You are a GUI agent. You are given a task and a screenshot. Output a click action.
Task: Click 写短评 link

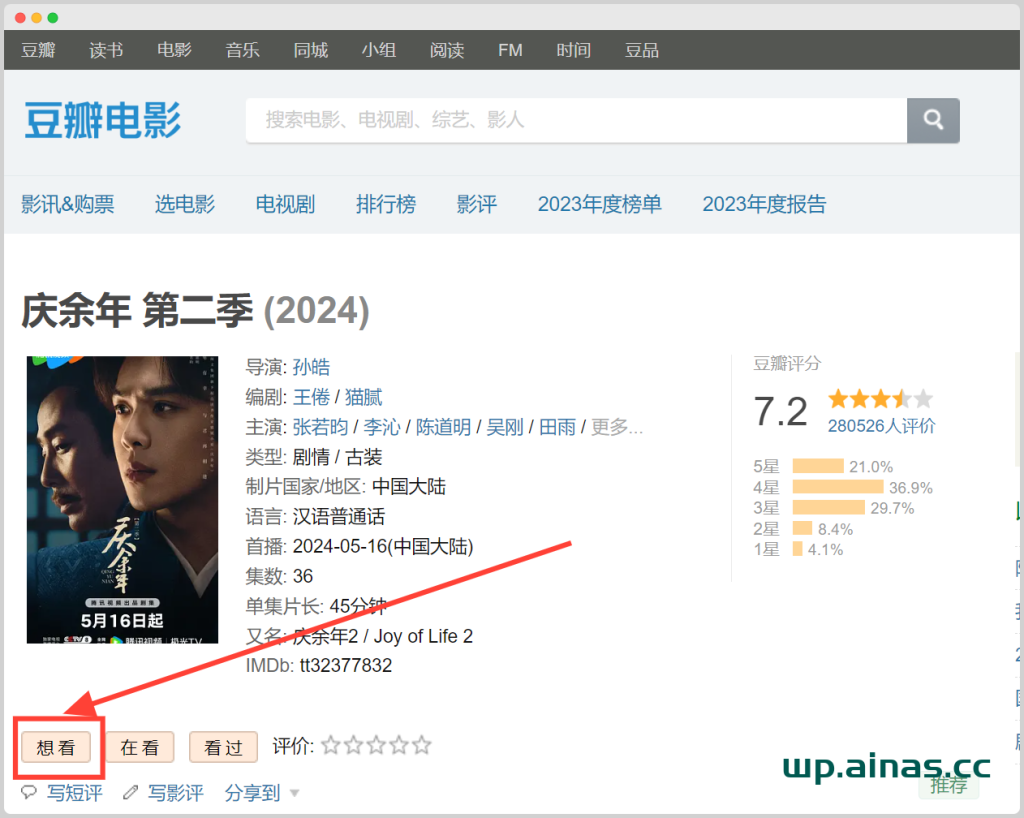tap(74, 793)
